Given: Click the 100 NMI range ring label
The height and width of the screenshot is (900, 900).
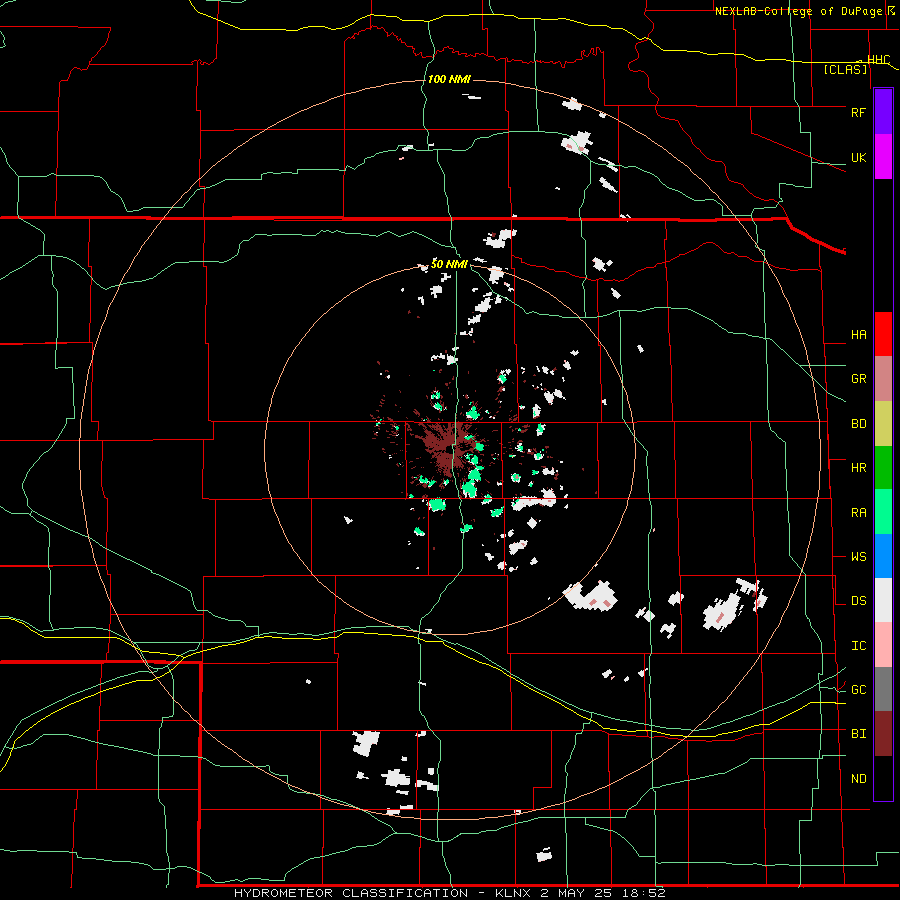Looking at the screenshot, I should (x=449, y=79).
